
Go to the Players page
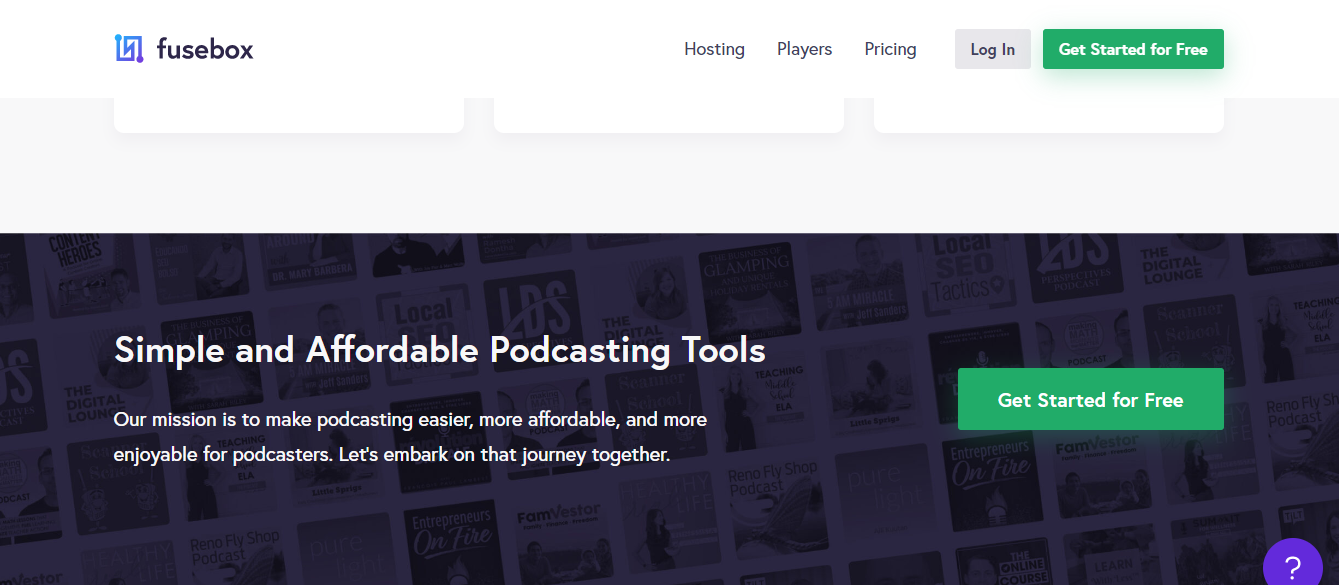click(804, 49)
